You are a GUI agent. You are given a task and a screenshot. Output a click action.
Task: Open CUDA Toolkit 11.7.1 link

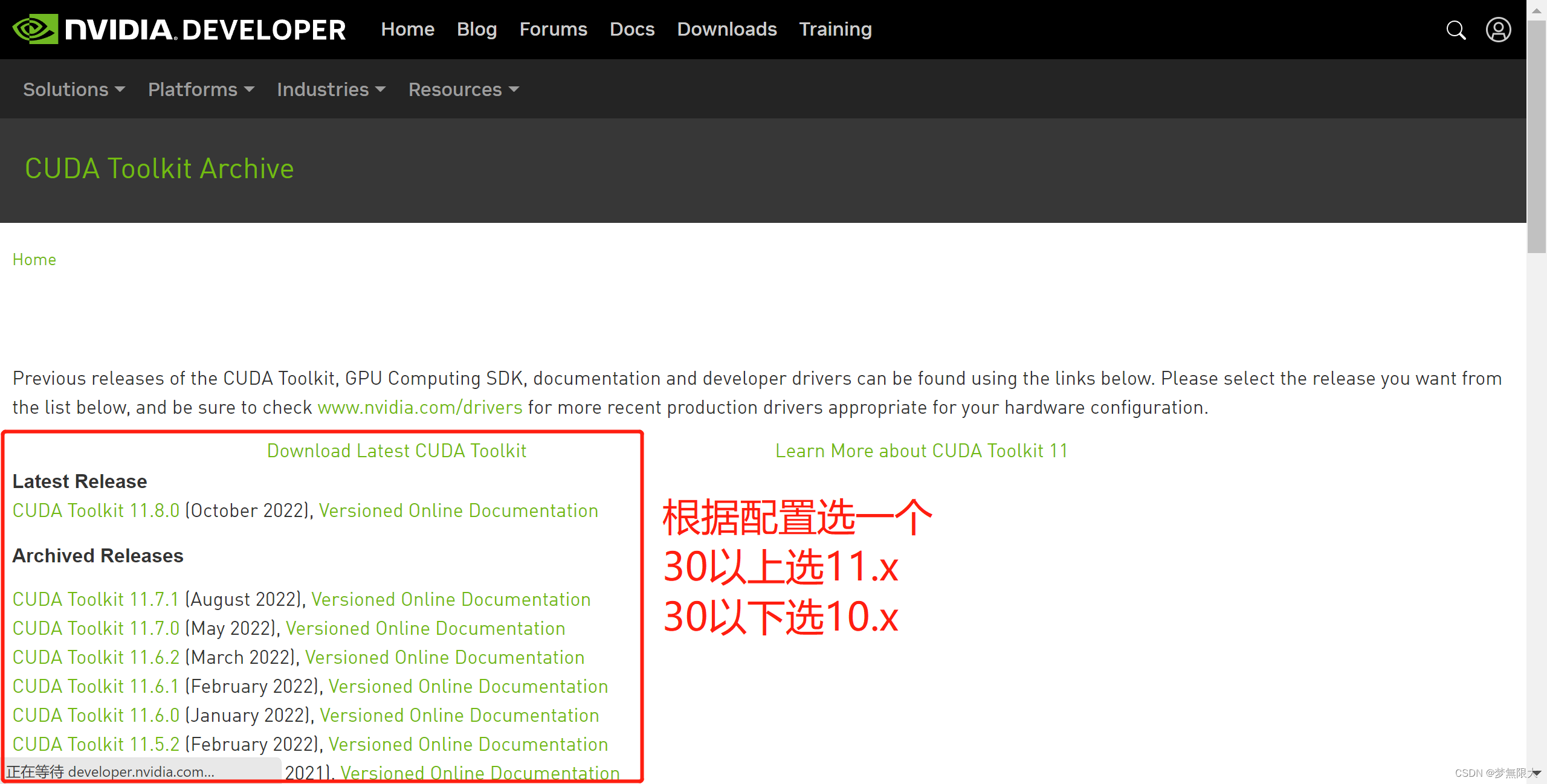pos(96,600)
